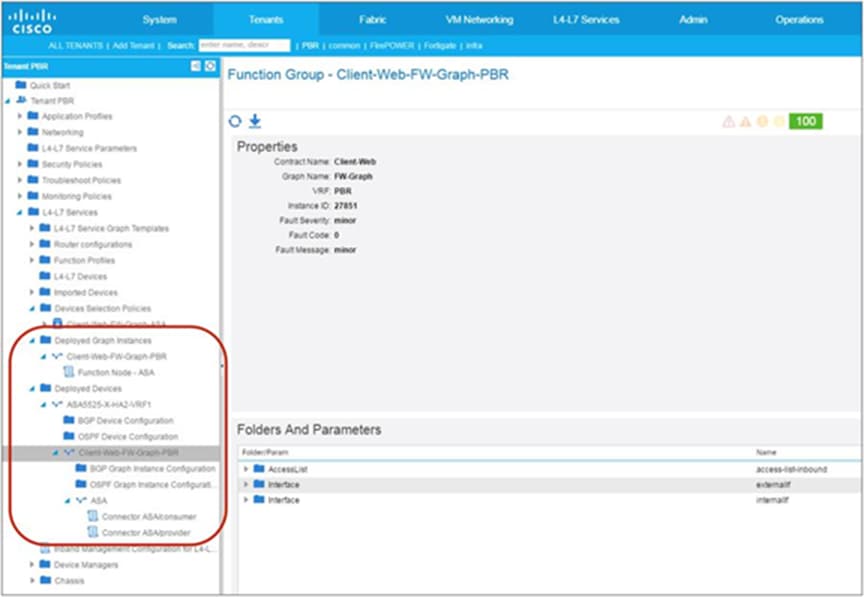Click the round icon in Tenant PBR header

click(x=210, y=66)
